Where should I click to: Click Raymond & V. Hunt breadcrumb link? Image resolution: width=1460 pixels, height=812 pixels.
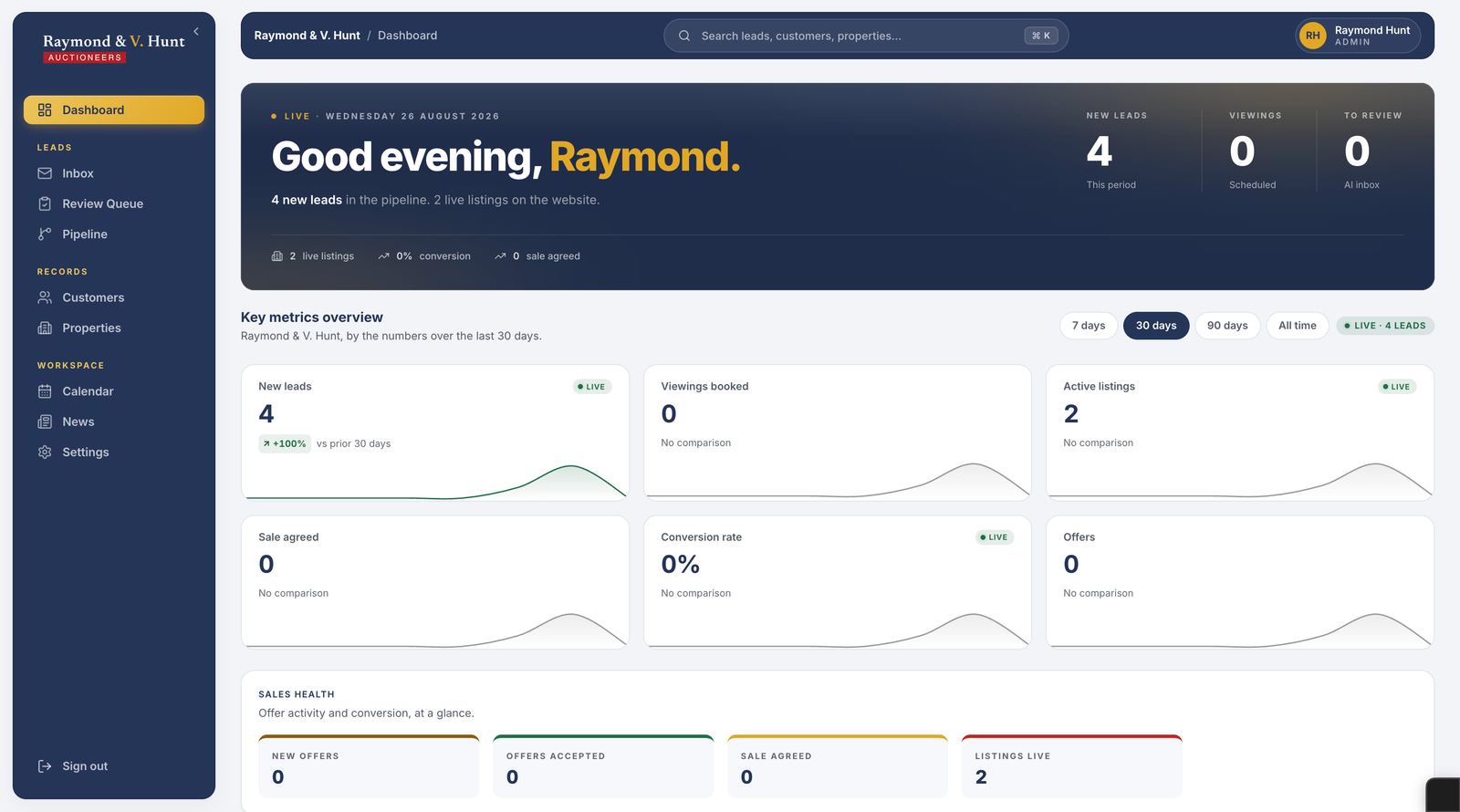pyautogui.click(x=307, y=36)
